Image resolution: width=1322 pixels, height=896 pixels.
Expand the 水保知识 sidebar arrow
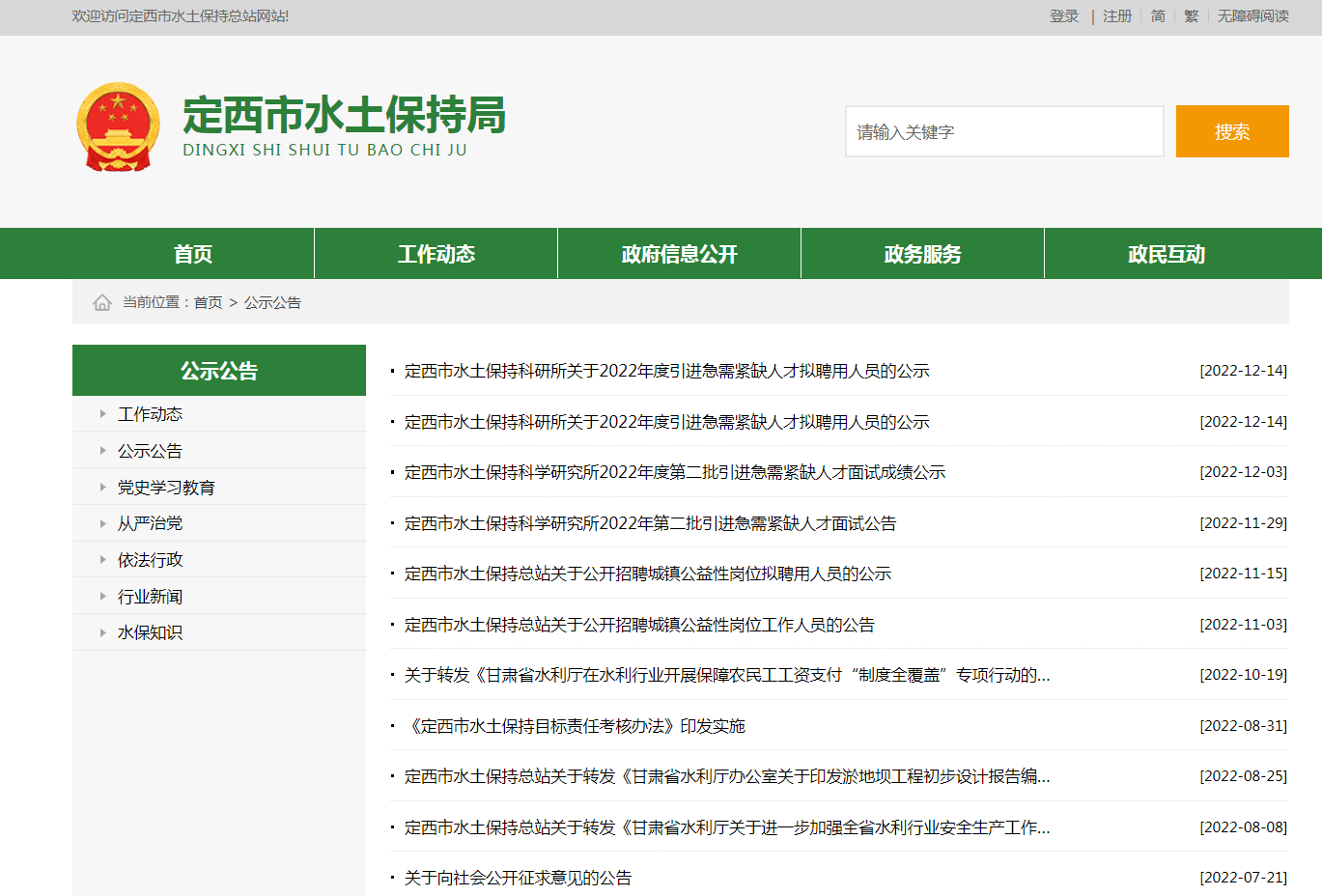coord(102,632)
